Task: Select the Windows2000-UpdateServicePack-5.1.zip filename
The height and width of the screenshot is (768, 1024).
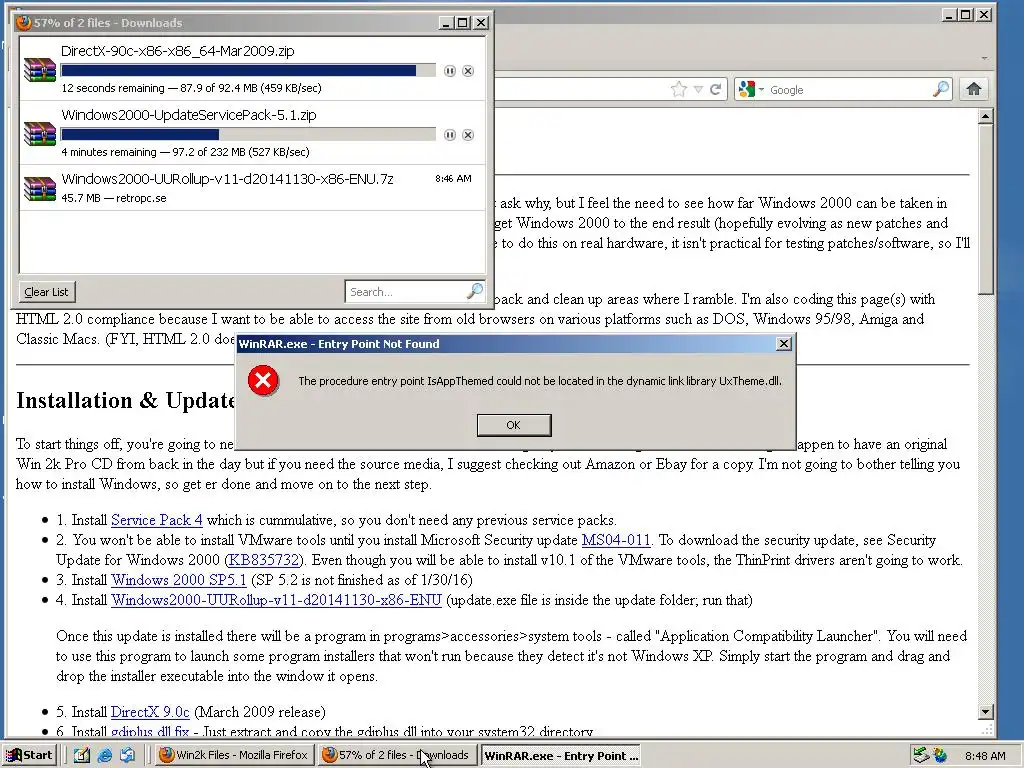Action: (189, 115)
